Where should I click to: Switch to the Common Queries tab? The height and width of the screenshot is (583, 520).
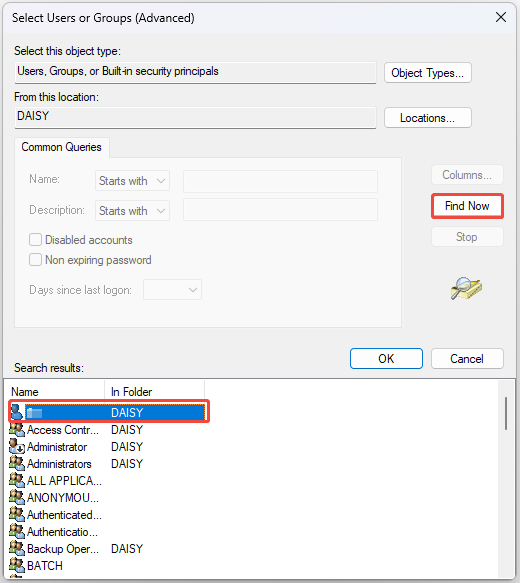pyautogui.click(x=61, y=147)
